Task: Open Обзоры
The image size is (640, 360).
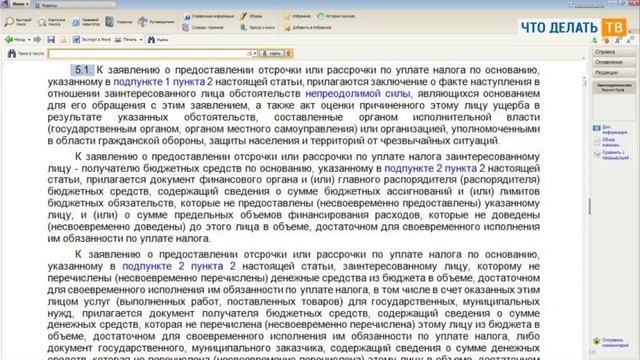Action: click(251, 16)
